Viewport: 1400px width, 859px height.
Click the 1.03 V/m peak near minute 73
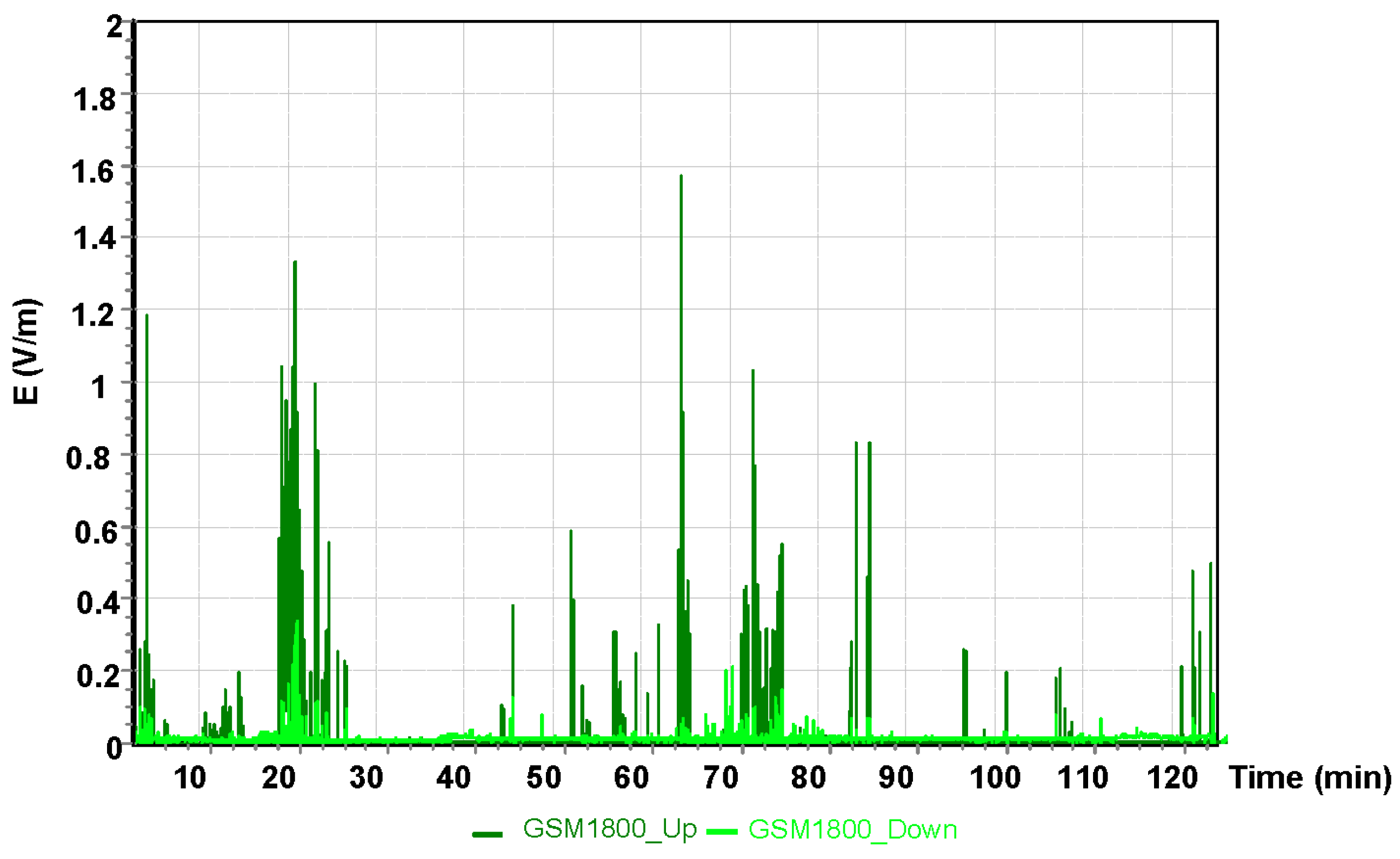[753, 372]
